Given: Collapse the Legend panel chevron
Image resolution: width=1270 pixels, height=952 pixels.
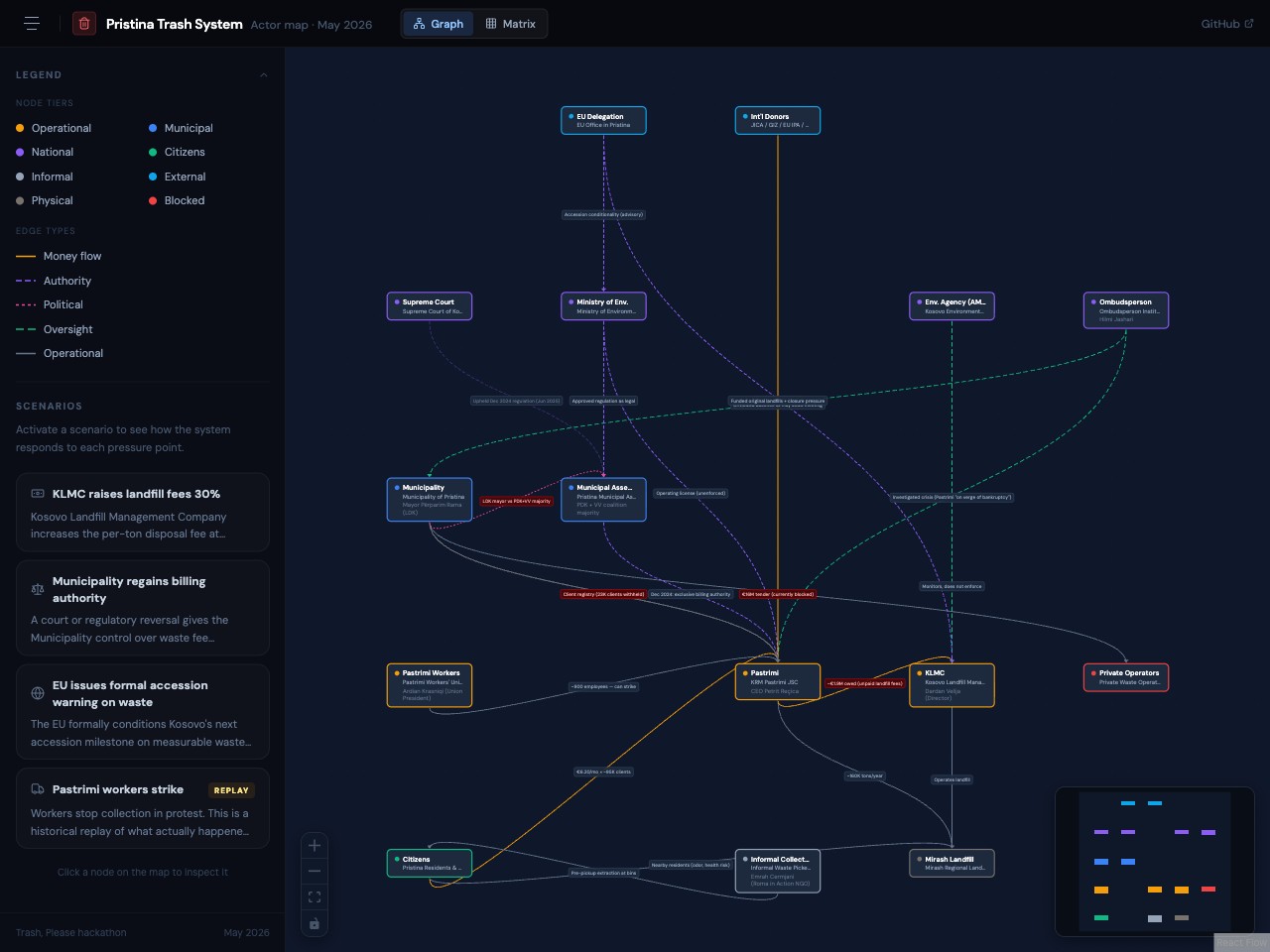Looking at the screenshot, I should tap(263, 75).
